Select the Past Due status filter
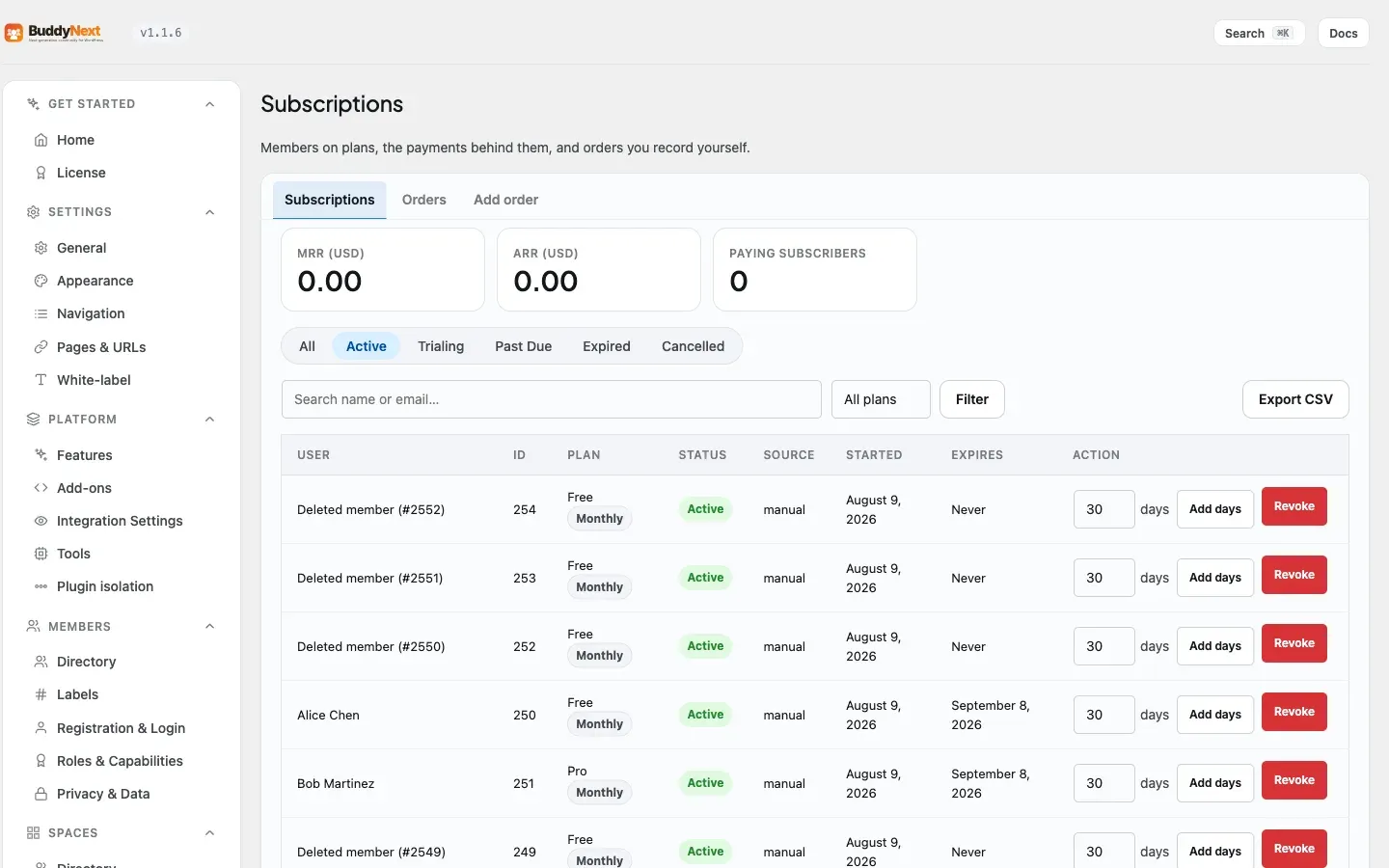Image resolution: width=1389 pixels, height=868 pixels. pyautogui.click(x=524, y=346)
